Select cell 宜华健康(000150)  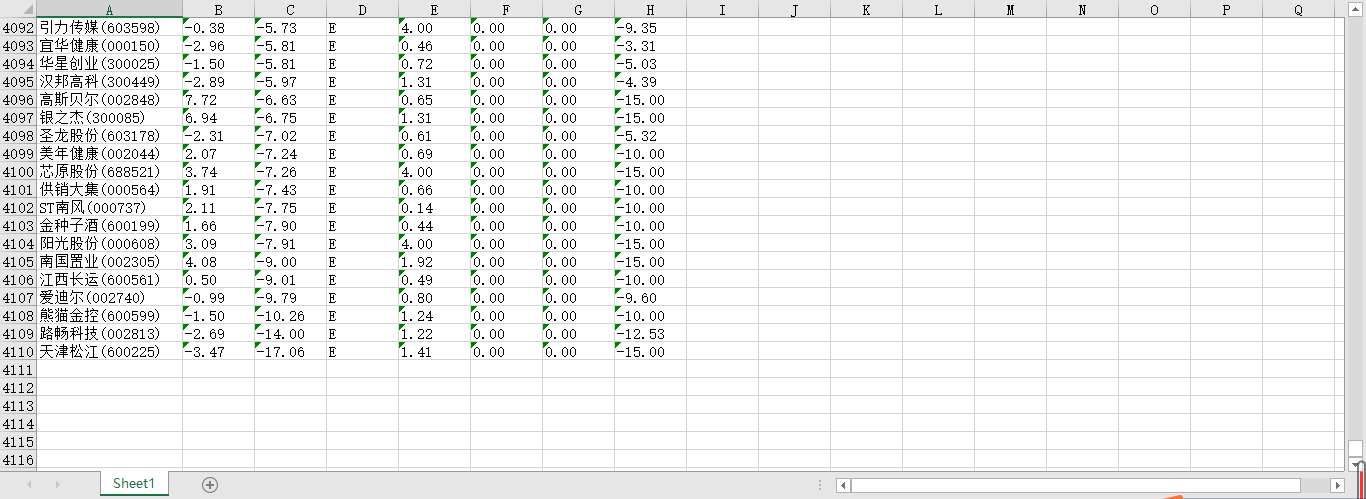(x=110, y=46)
